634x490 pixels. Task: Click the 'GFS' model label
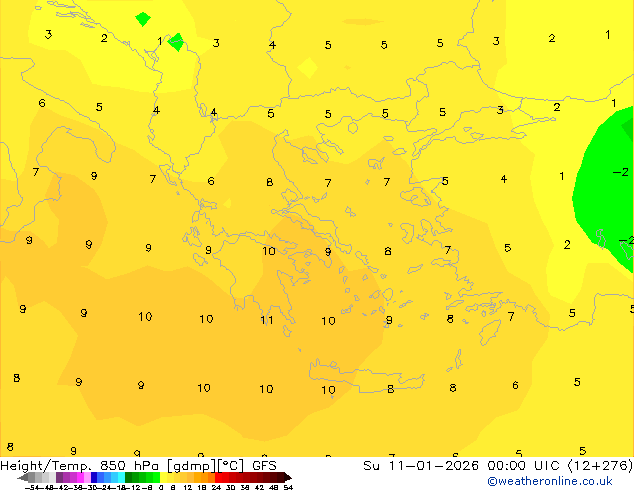(x=264, y=465)
